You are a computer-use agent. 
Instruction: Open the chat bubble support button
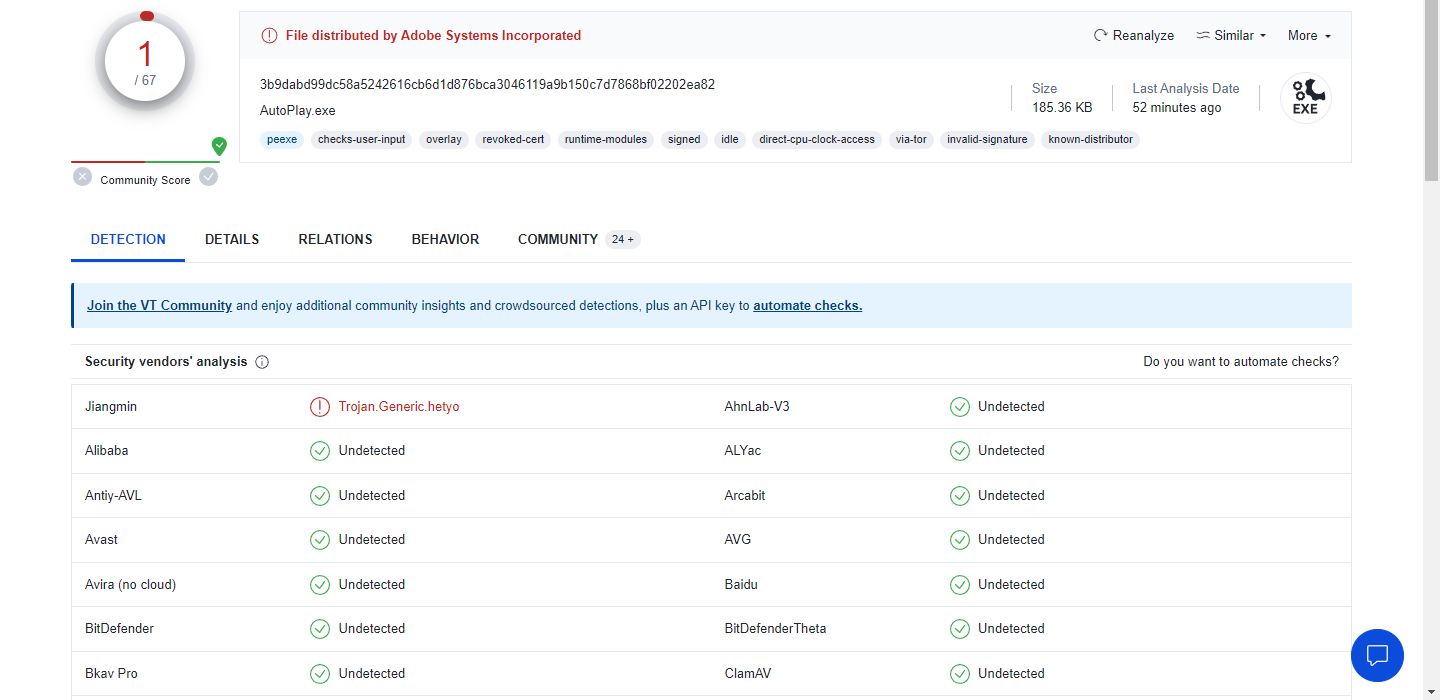[x=1377, y=655]
